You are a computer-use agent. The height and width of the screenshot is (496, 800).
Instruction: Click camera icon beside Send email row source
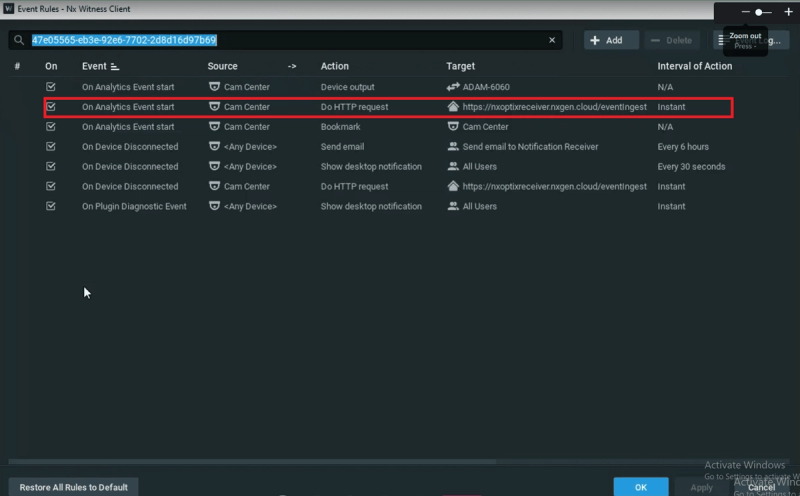(214, 146)
